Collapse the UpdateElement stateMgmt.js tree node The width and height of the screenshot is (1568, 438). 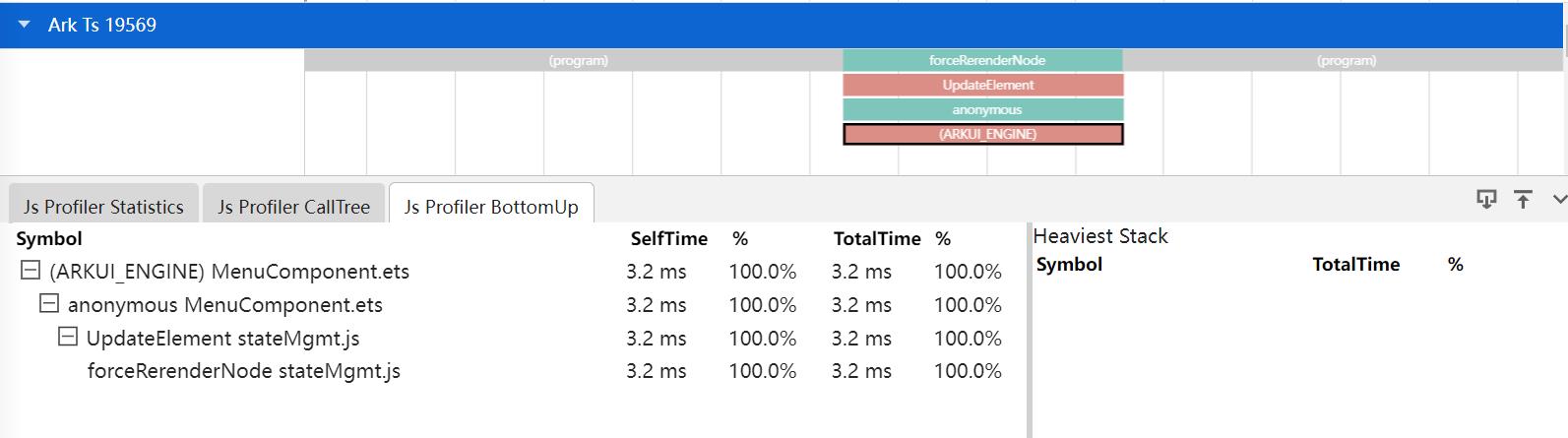click(x=68, y=338)
